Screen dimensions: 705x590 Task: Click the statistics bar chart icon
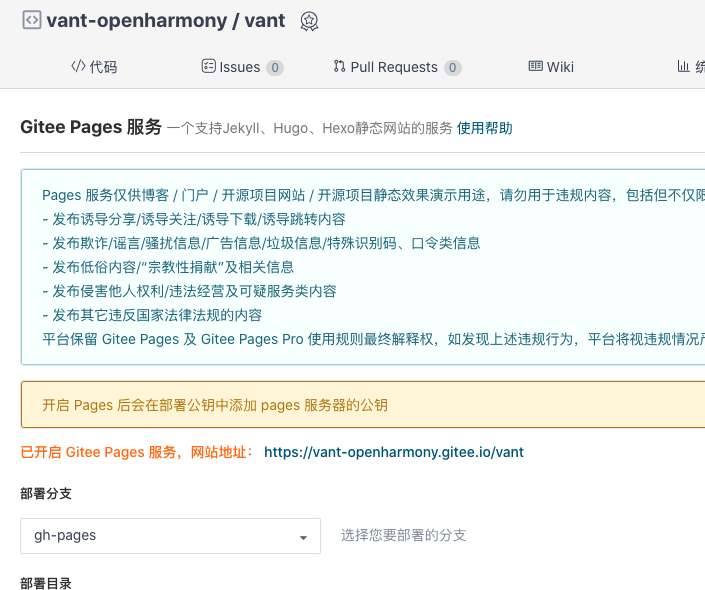tap(683, 67)
